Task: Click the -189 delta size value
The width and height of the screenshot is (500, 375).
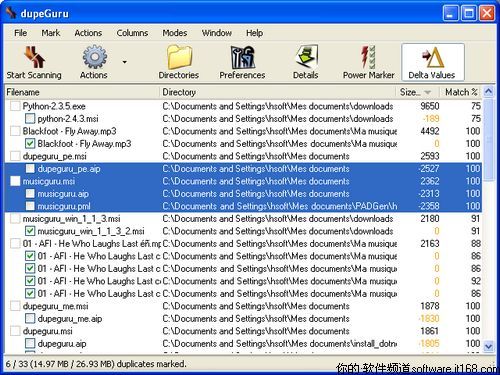Action: (430, 119)
